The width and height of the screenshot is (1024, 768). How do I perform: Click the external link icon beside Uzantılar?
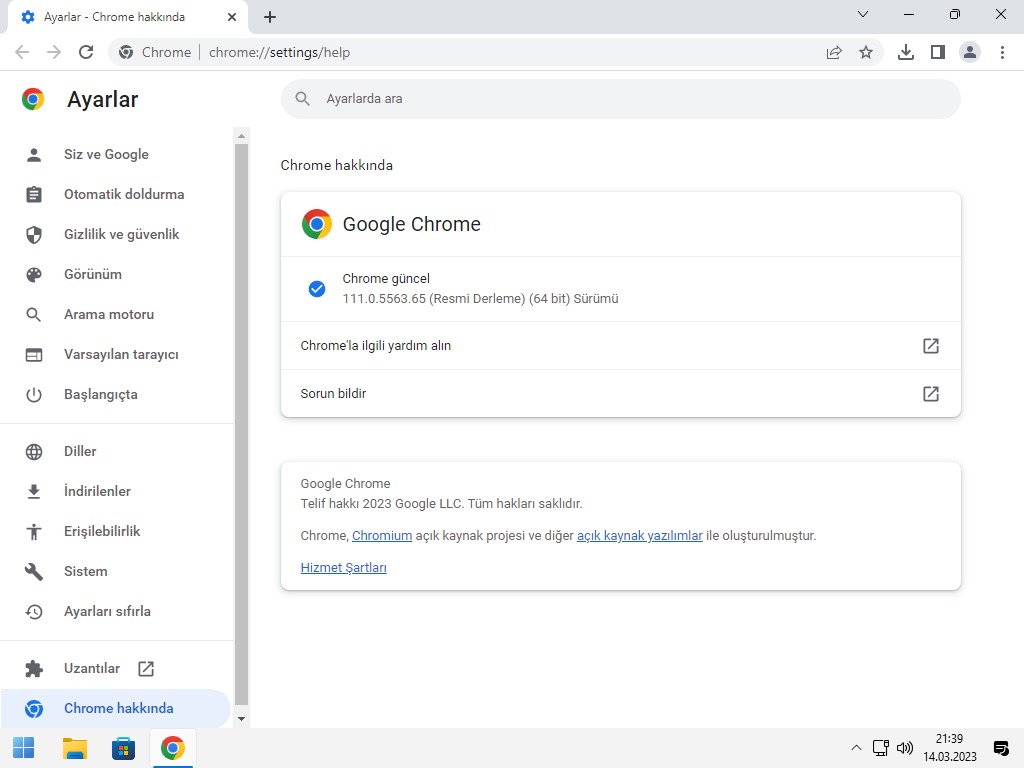[146, 669]
